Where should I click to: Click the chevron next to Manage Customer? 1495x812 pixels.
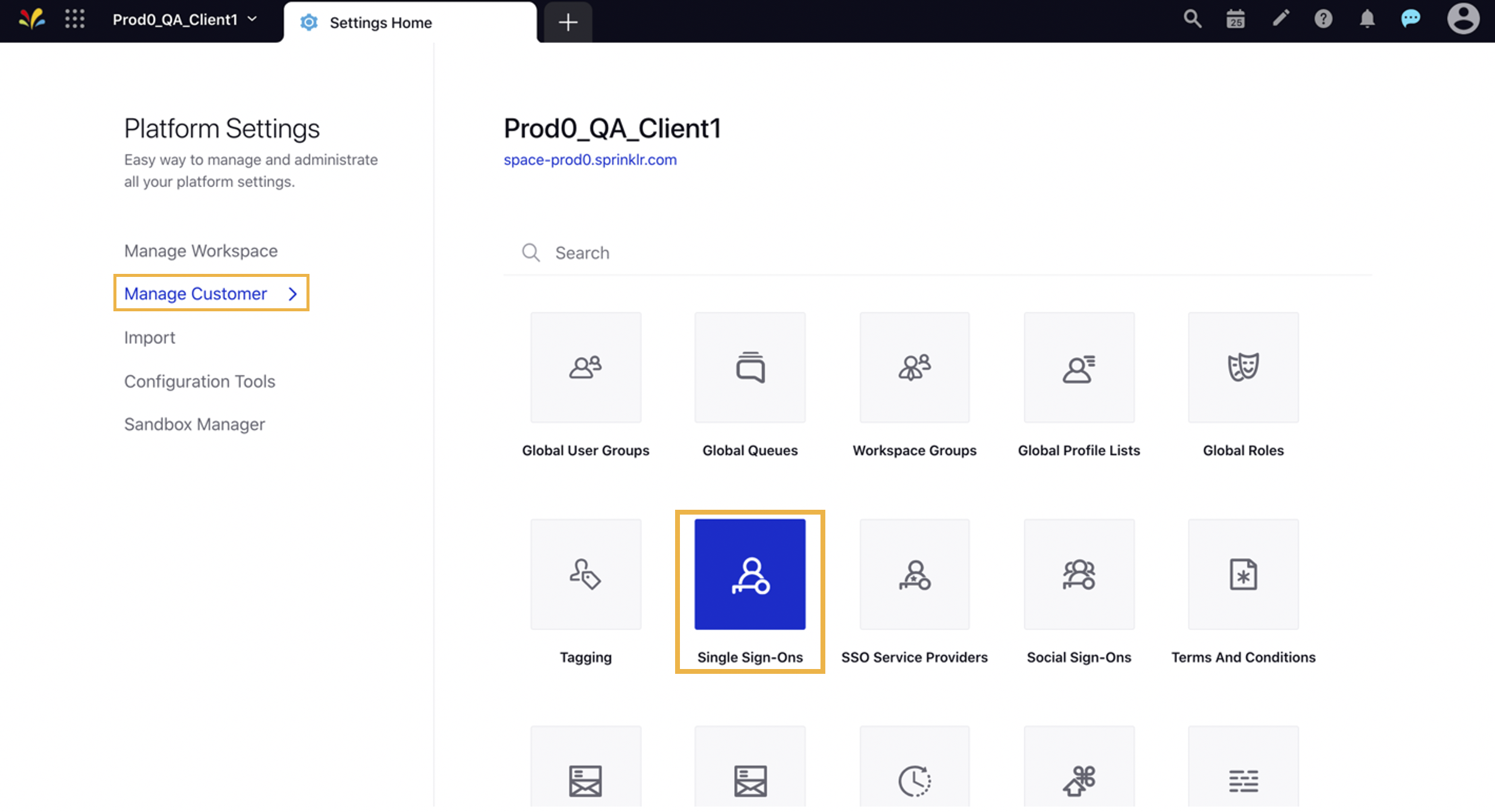coord(293,294)
